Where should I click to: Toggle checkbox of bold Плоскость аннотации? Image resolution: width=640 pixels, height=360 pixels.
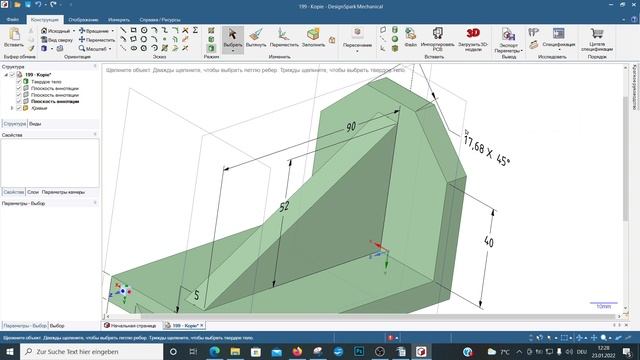(19, 101)
